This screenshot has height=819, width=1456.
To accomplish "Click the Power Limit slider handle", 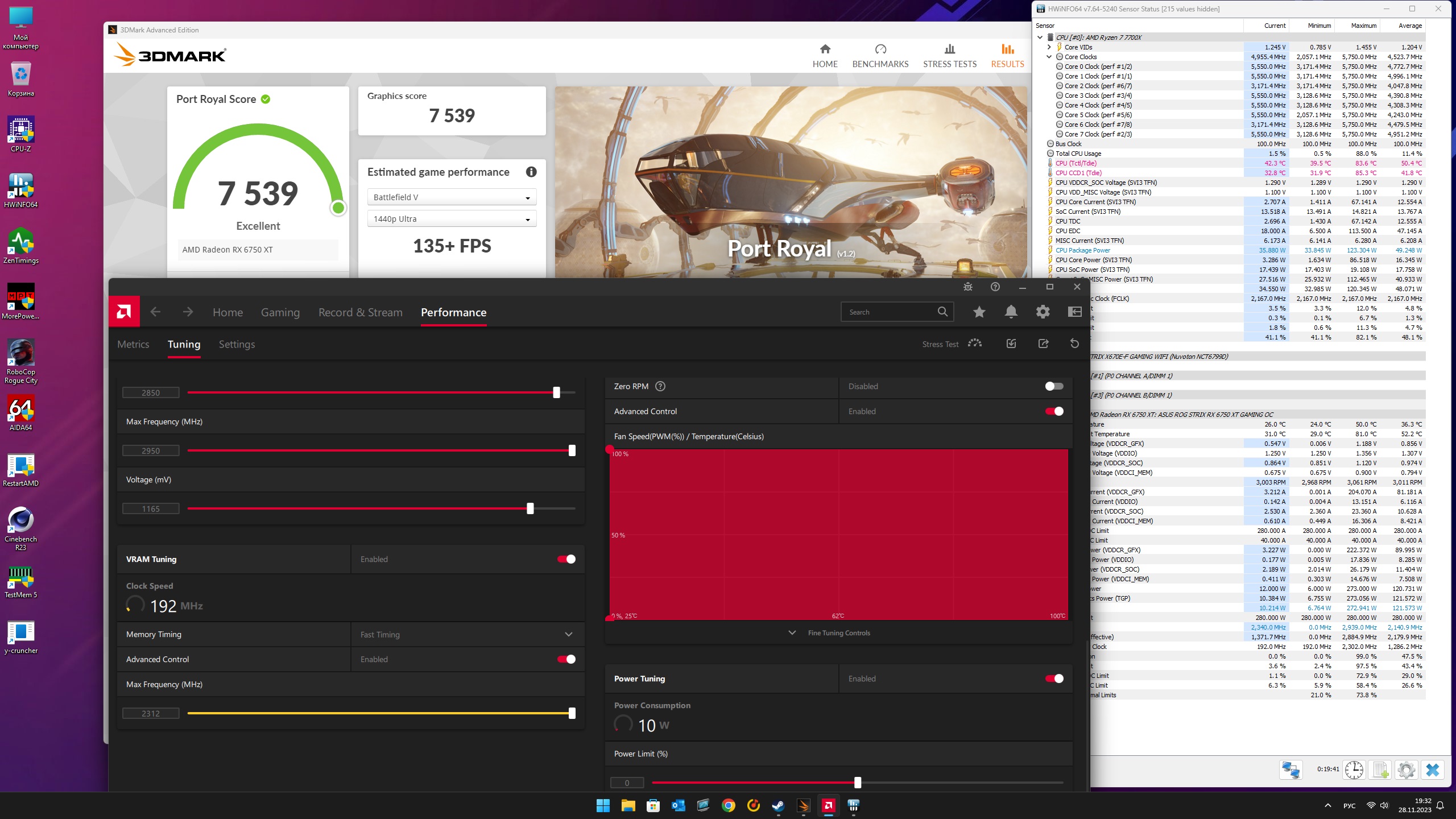I will (858, 783).
